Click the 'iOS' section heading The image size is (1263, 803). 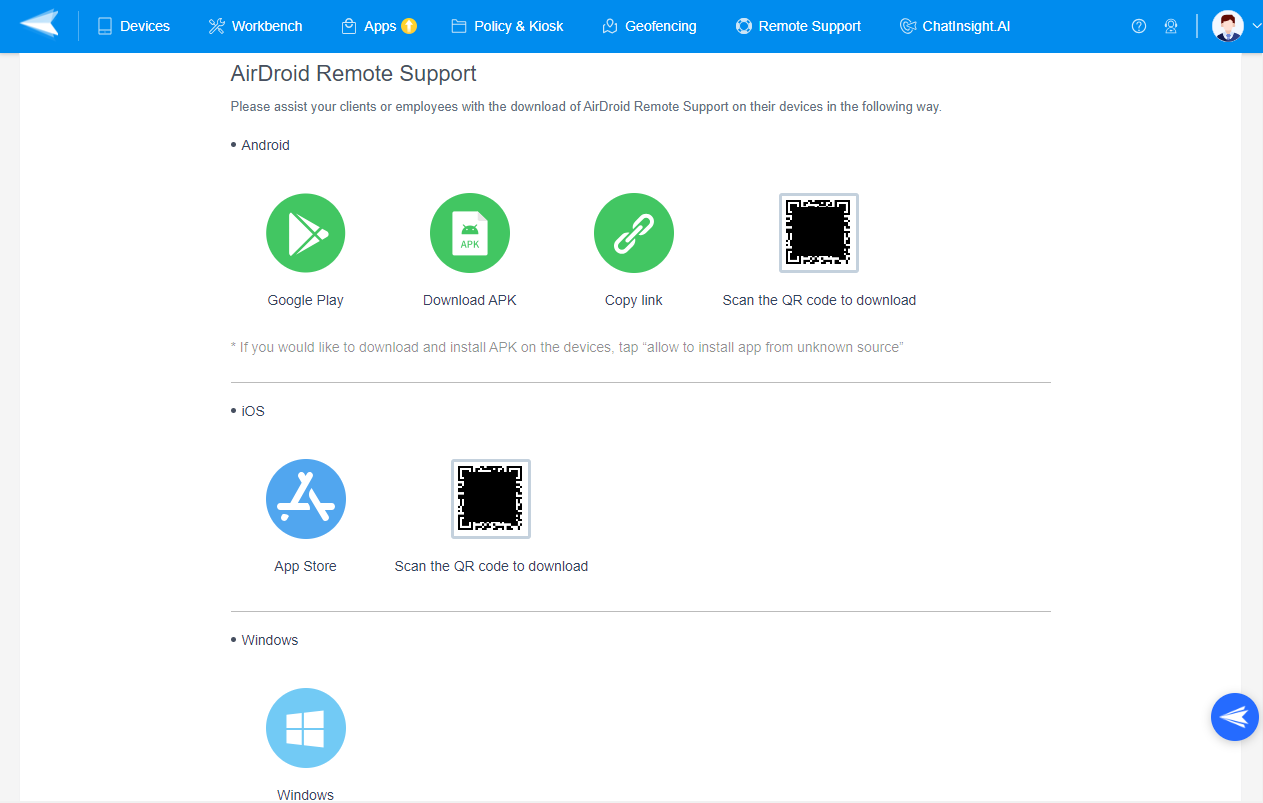point(253,411)
